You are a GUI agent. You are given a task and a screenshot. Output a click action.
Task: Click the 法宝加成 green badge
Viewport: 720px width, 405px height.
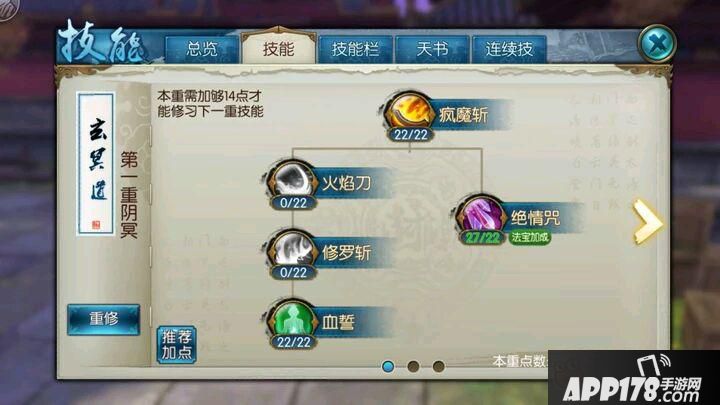click(x=529, y=237)
